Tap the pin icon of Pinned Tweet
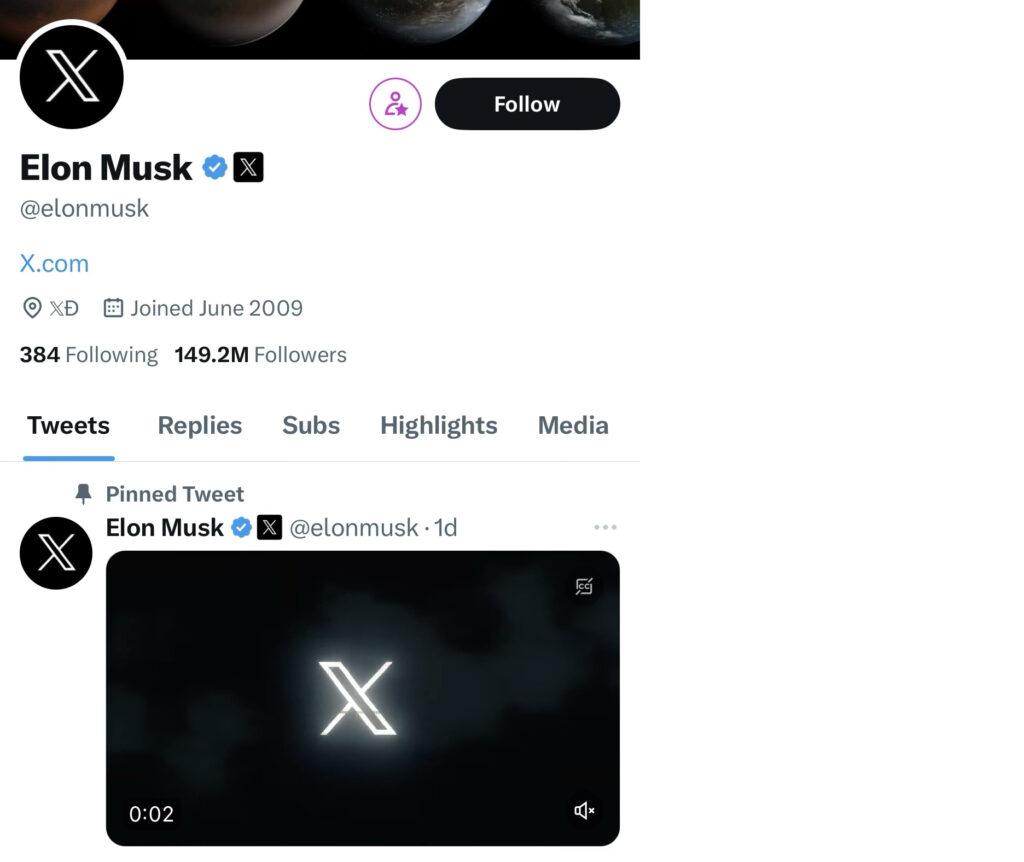 pos(83,494)
